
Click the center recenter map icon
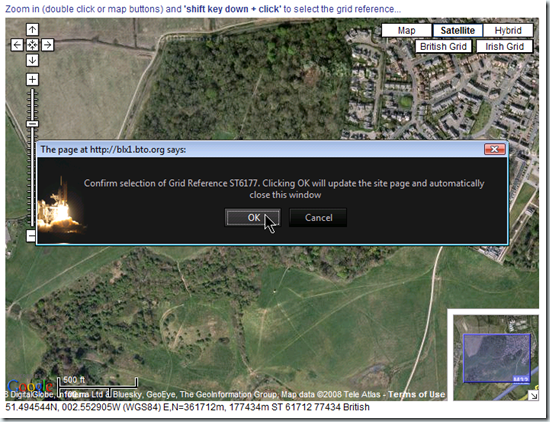[32, 45]
